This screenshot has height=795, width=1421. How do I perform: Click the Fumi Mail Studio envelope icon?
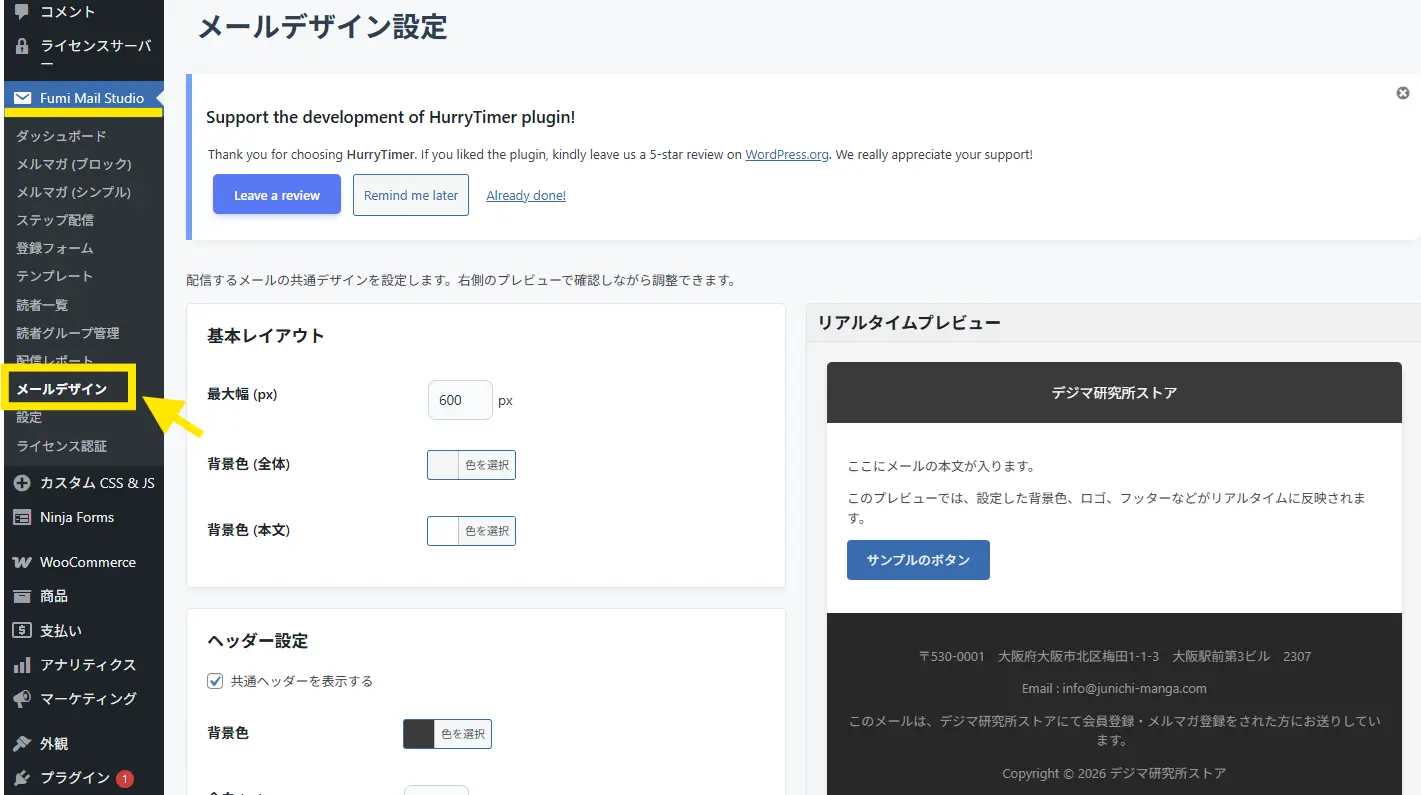pos(22,98)
